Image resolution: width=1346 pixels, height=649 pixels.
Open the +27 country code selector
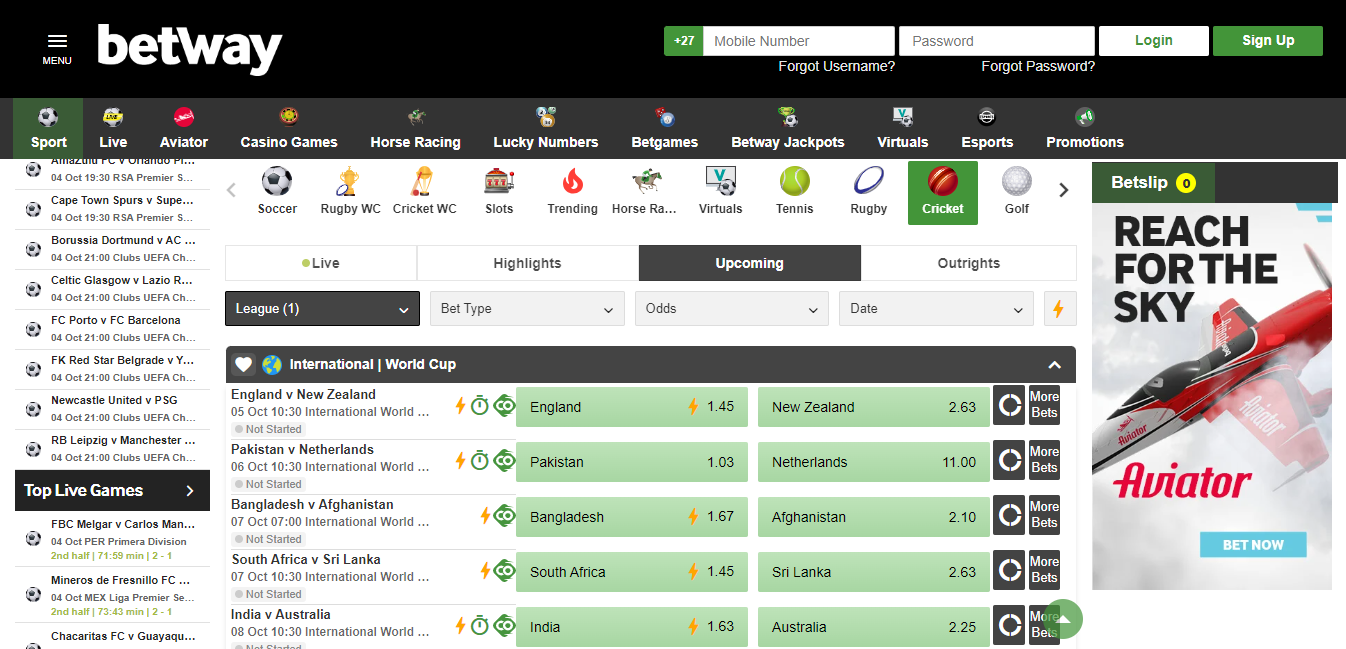pyautogui.click(x=684, y=41)
